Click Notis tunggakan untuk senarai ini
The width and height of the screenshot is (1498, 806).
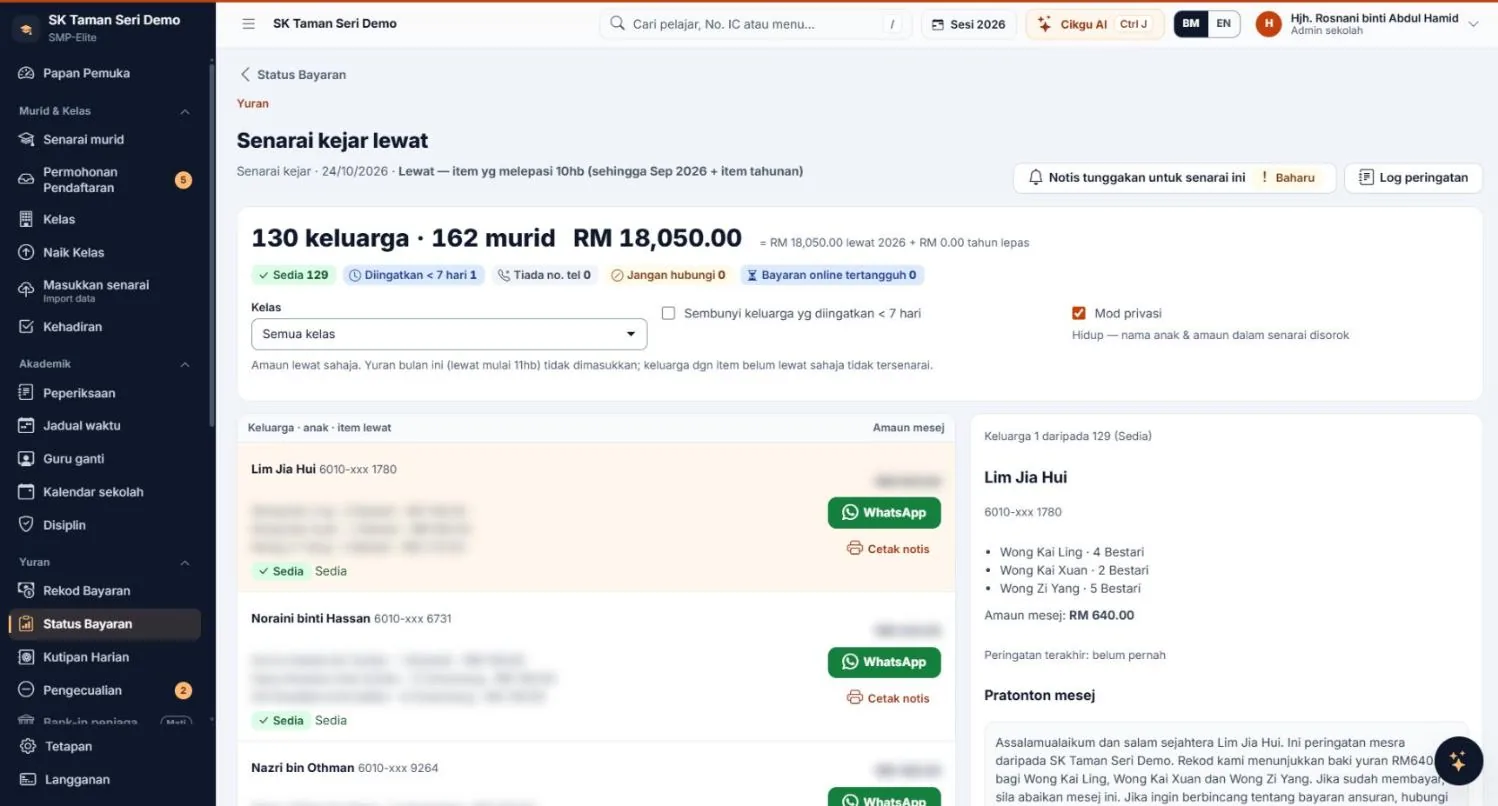click(1174, 178)
